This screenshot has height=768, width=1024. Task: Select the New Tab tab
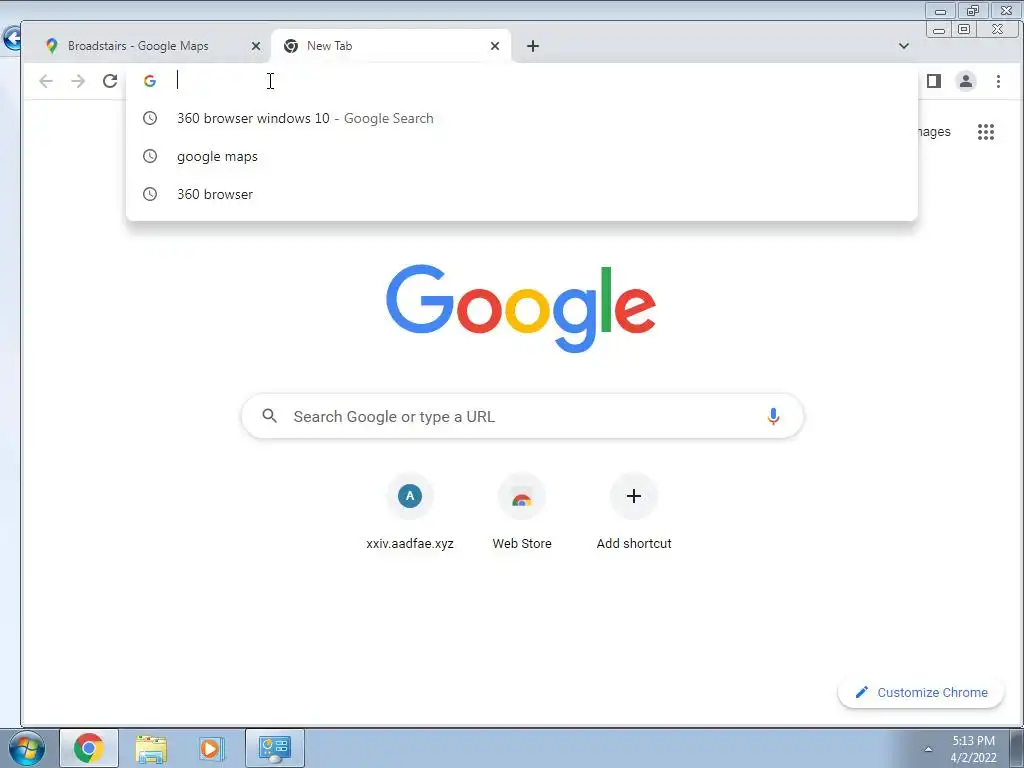coord(391,46)
